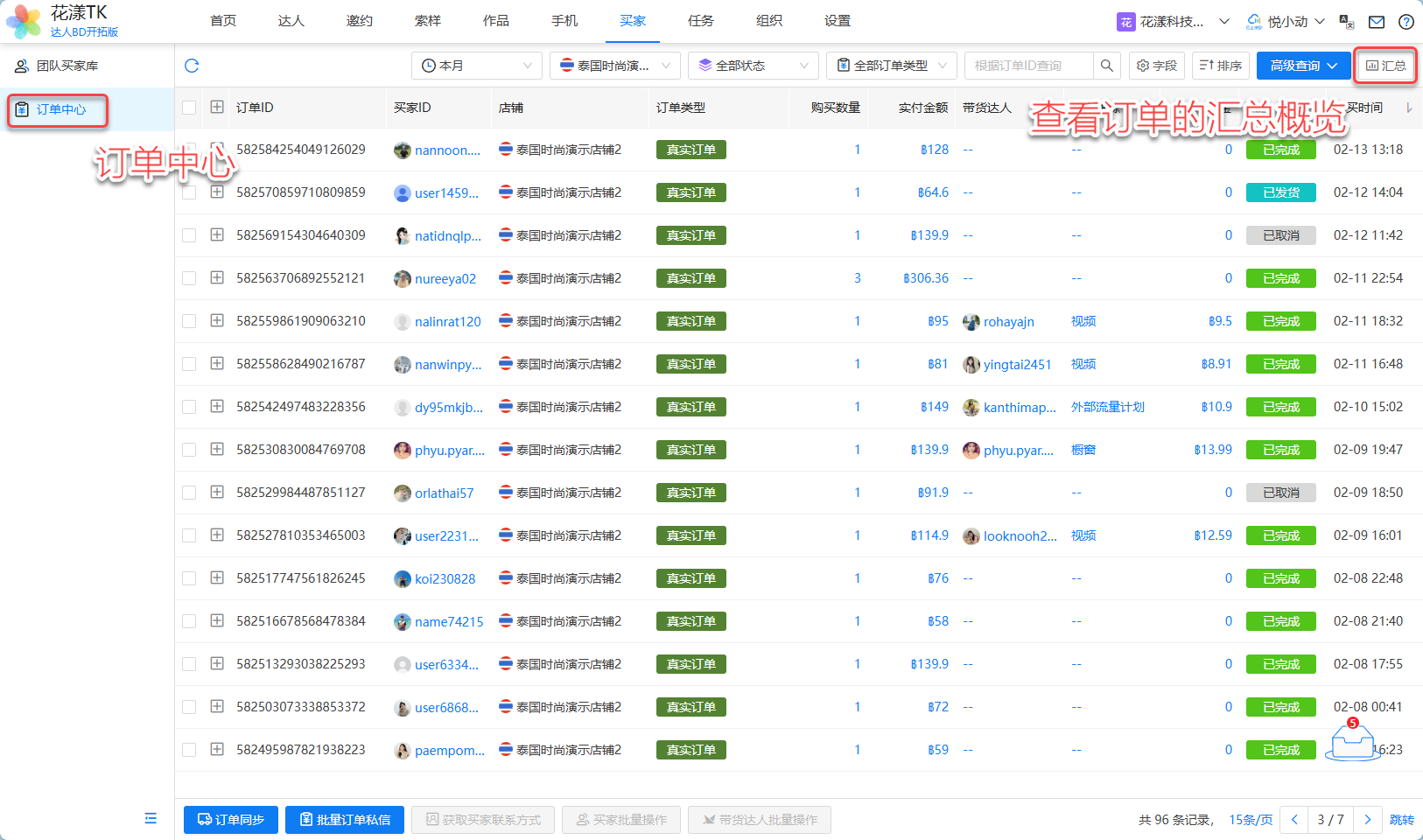
Task: Open the floating inbox icon with badge
Action: point(1352,742)
